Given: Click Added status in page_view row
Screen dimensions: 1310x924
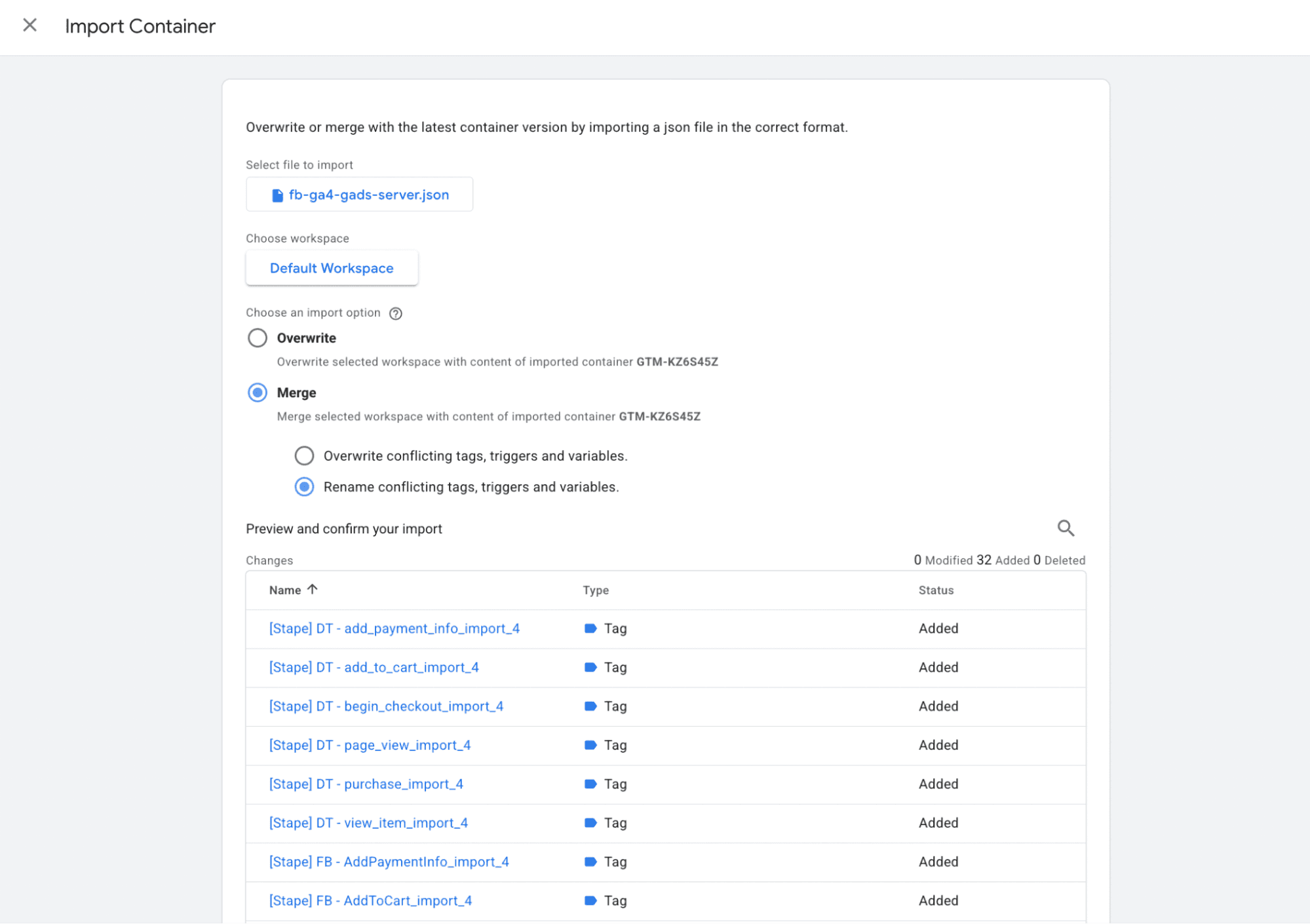Looking at the screenshot, I should 938,745.
